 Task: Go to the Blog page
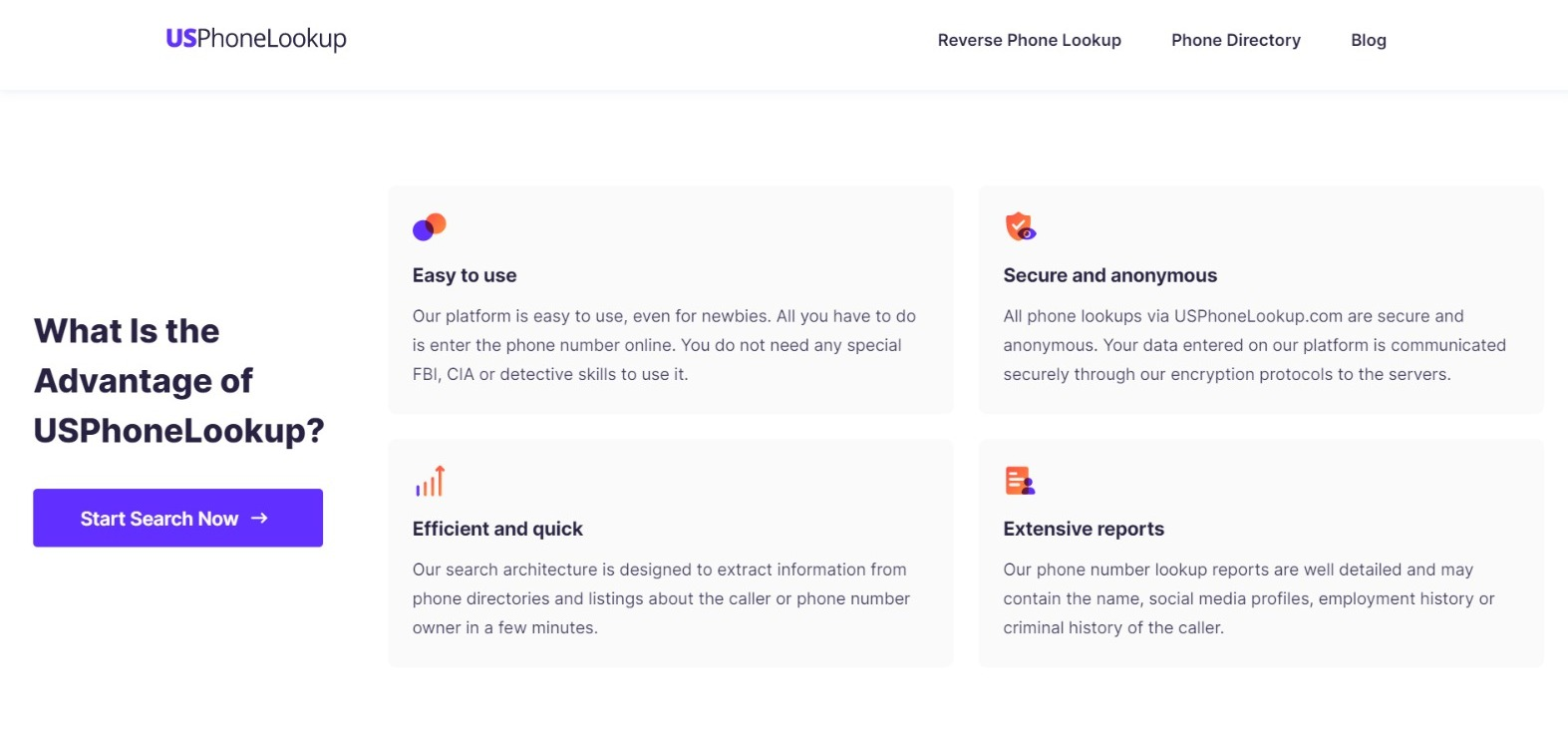pyautogui.click(x=1369, y=40)
